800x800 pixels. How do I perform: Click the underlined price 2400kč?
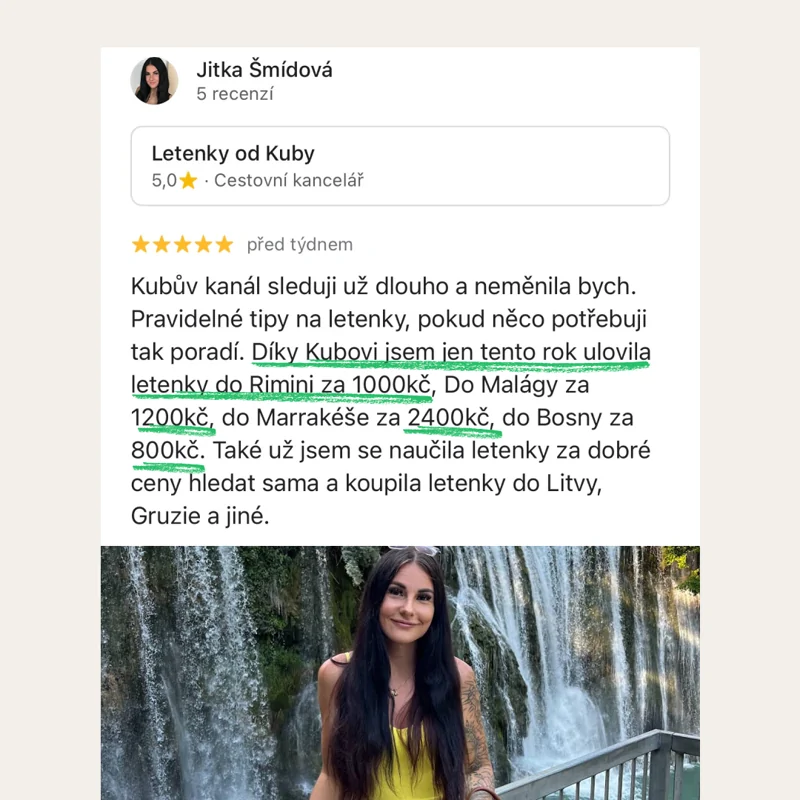click(450, 417)
